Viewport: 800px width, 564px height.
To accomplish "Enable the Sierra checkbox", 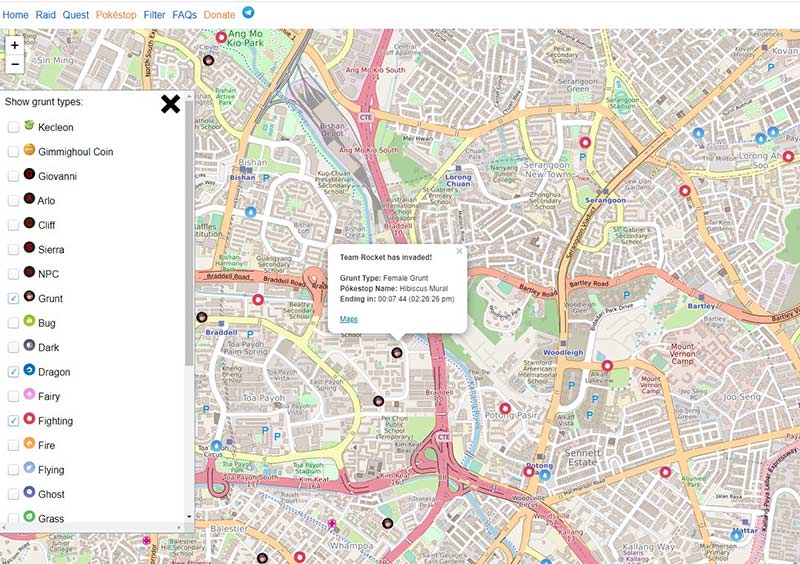I will (13, 250).
